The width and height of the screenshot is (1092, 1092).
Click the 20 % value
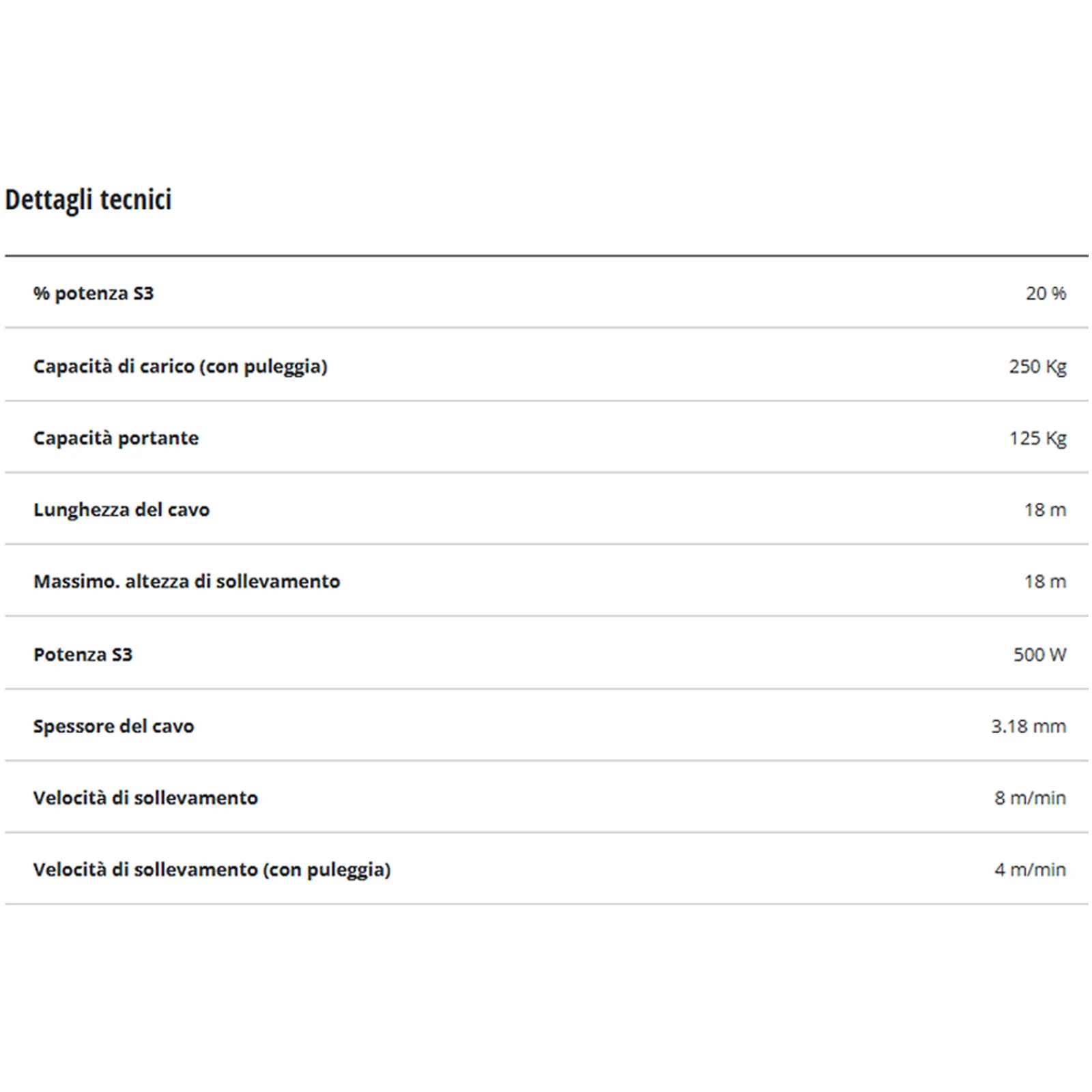(x=1045, y=293)
